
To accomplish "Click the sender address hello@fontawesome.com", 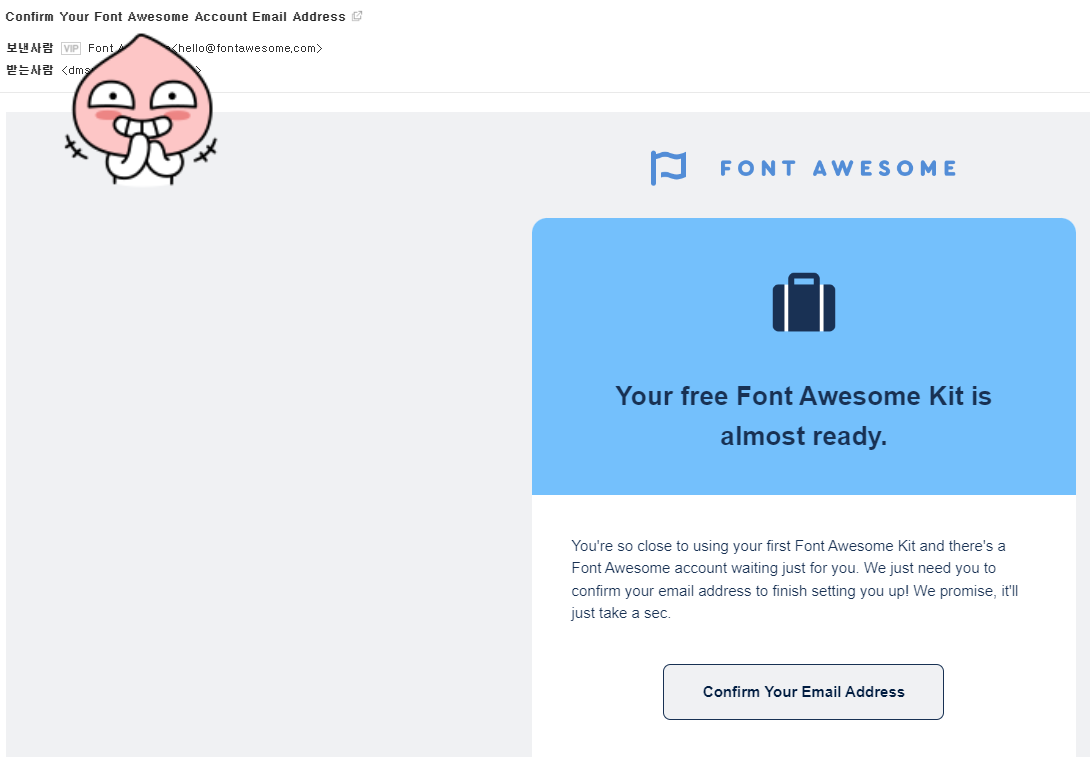I will (x=247, y=48).
